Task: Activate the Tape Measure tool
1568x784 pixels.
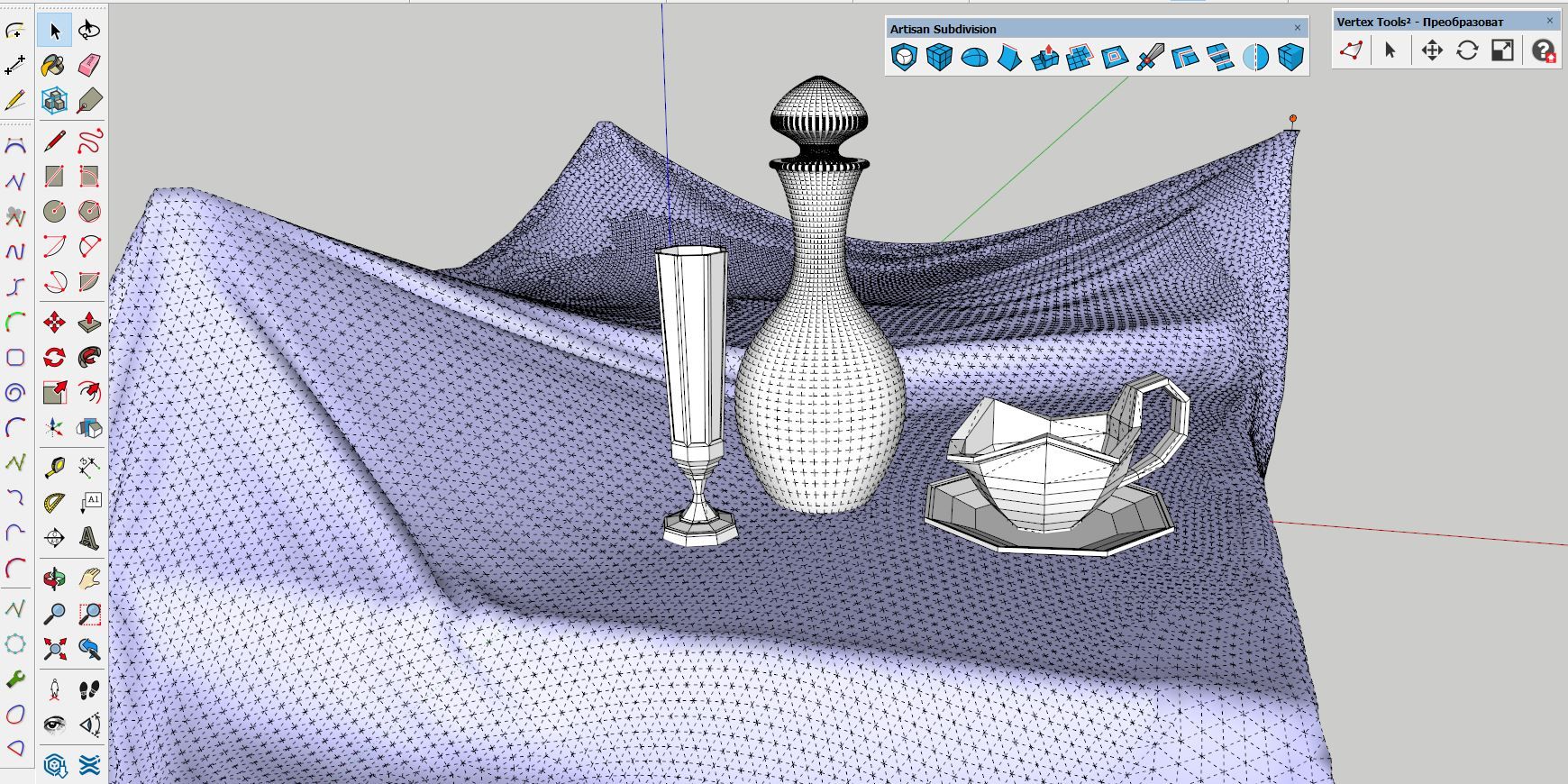Action: pyautogui.click(x=54, y=466)
